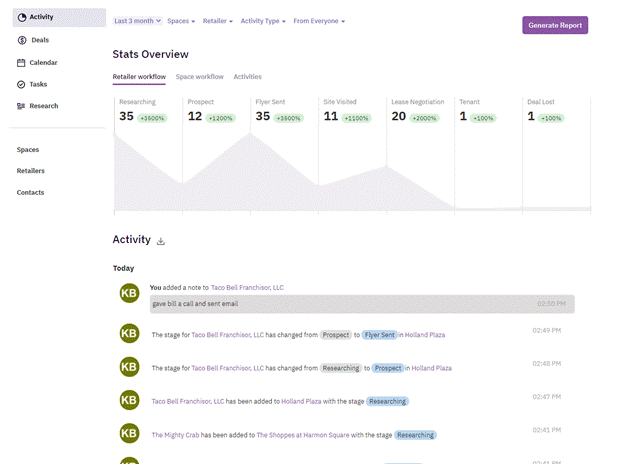Click the Tasks checkmark icon
The image size is (624, 464).
pos(22,84)
